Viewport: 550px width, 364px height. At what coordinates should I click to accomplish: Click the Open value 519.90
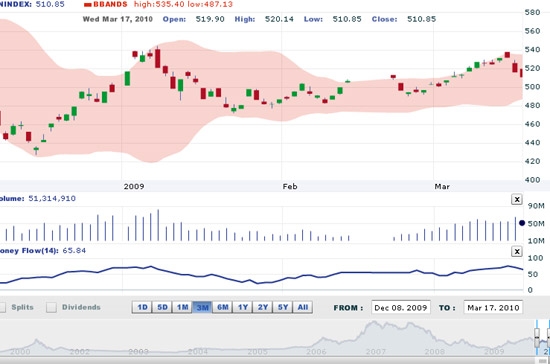pos(210,19)
